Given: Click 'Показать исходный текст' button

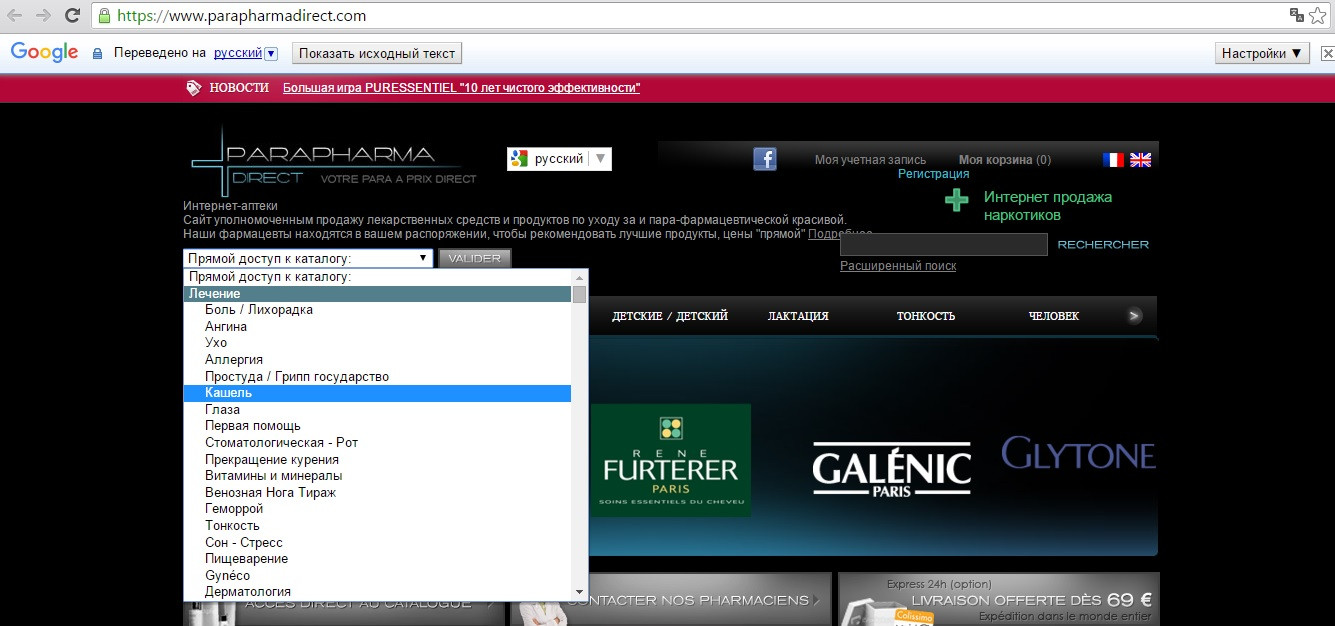Looking at the screenshot, I should (377, 53).
